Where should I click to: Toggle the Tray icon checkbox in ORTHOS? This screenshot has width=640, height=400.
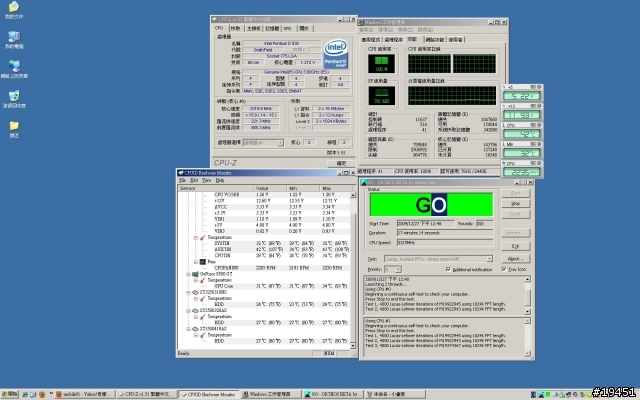click(x=504, y=269)
